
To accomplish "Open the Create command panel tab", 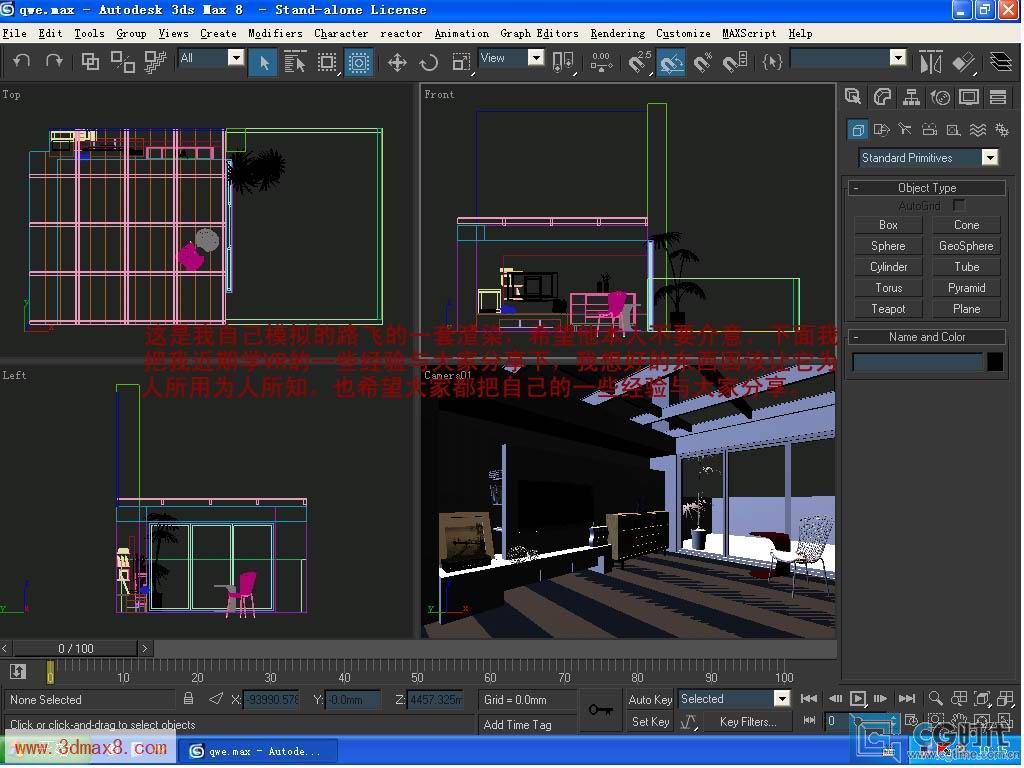I will 853,97.
